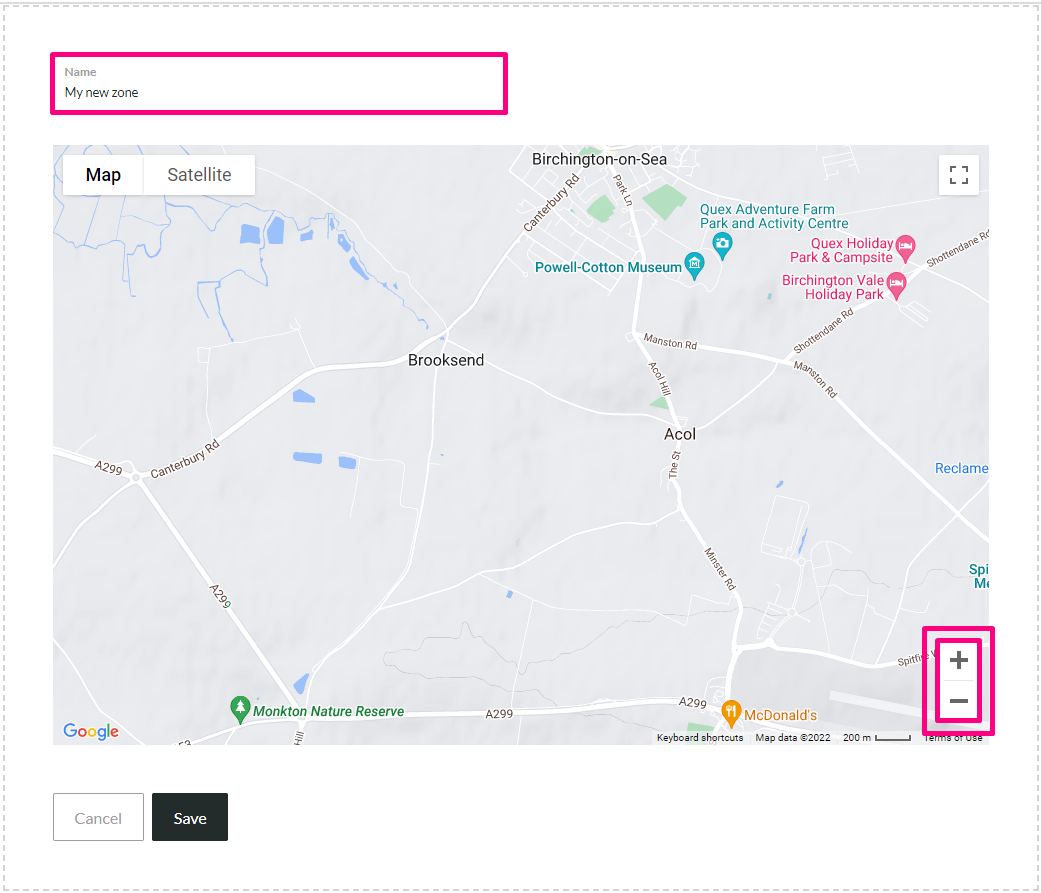
Task: Click the Map data ©2022 text
Action: point(793,738)
